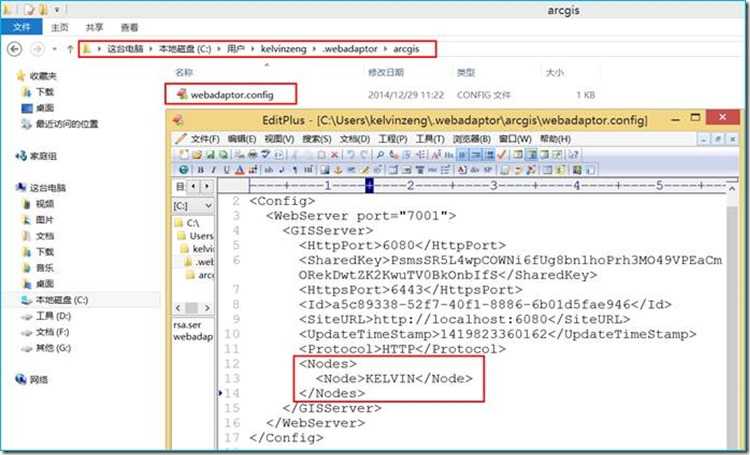The height and width of the screenshot is (455, 750).
Task: Click the globe browser icon in HTML toolbar
Action: pos(183,170)
